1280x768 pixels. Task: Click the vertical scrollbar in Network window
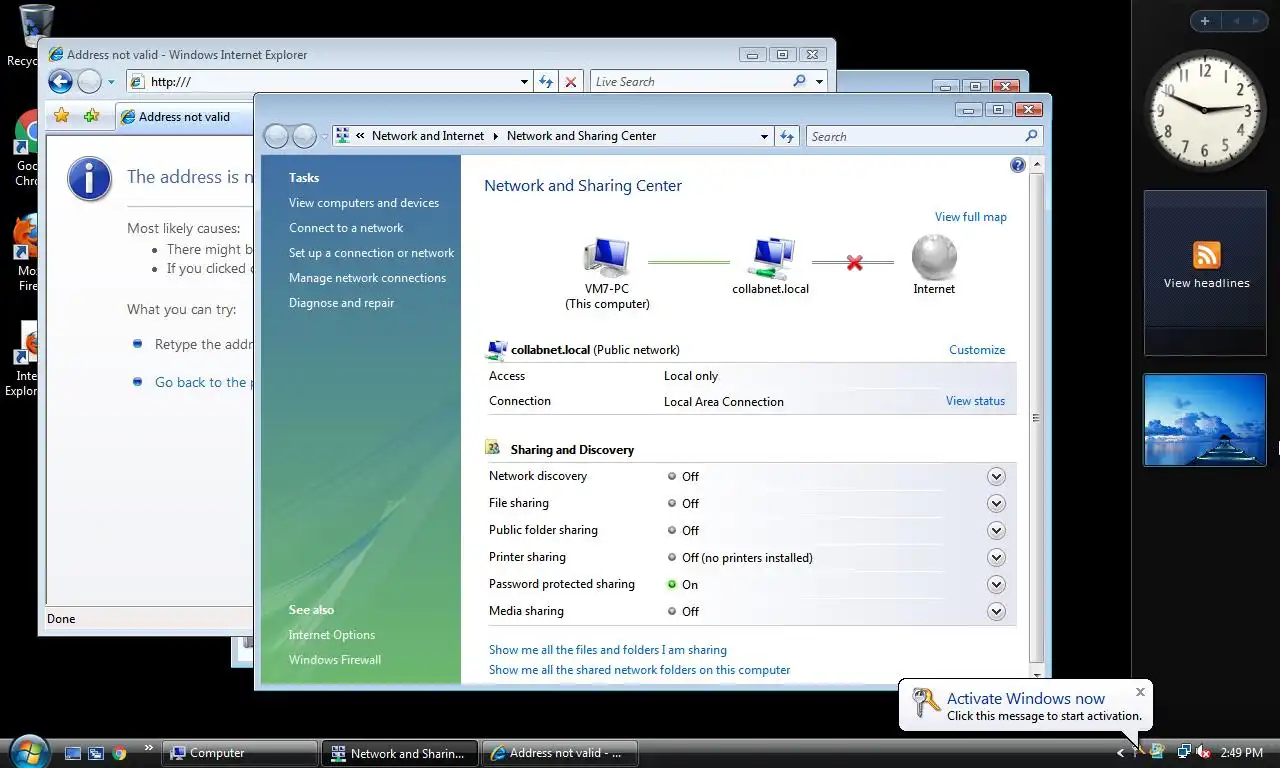click(1036, 417)
